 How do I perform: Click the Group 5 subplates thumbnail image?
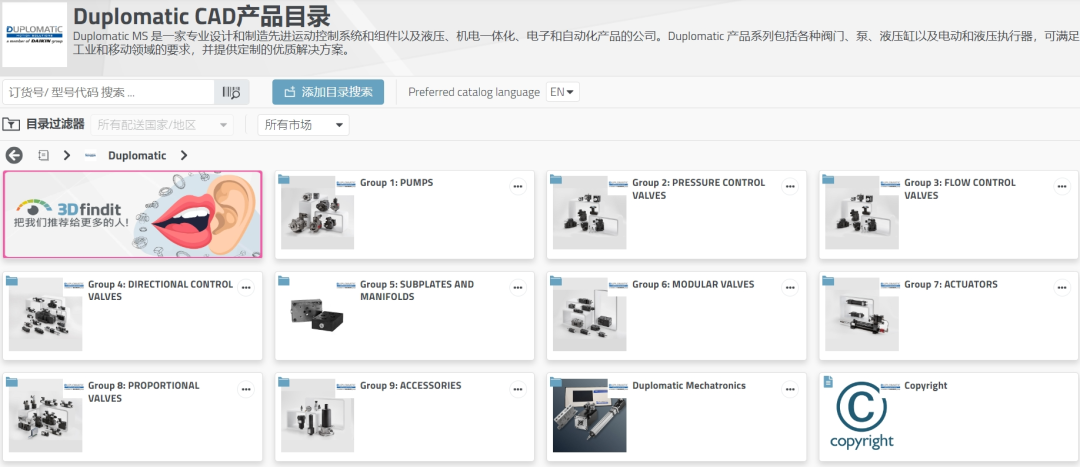[x=318, y=314]
